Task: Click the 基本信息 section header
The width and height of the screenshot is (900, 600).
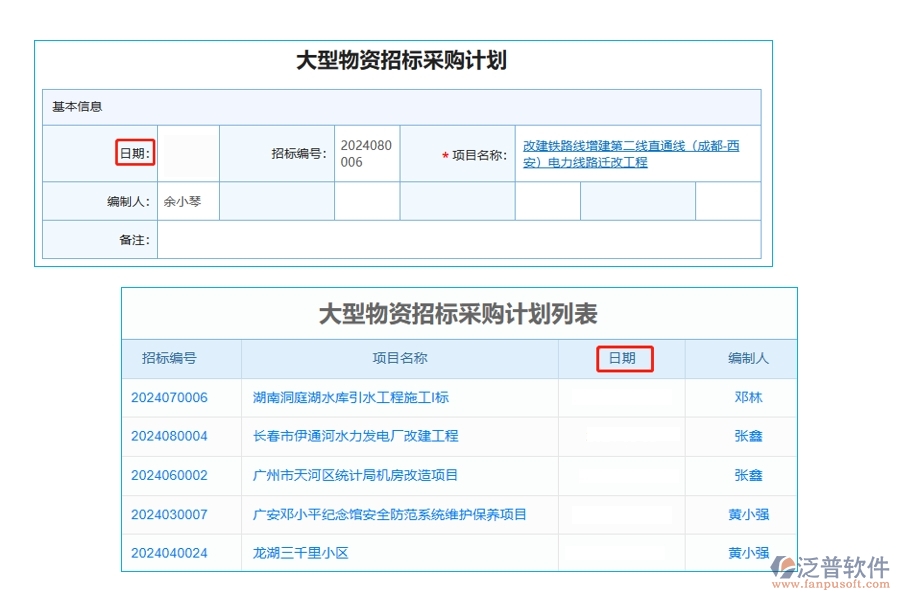Action: (x=70, y=107)
